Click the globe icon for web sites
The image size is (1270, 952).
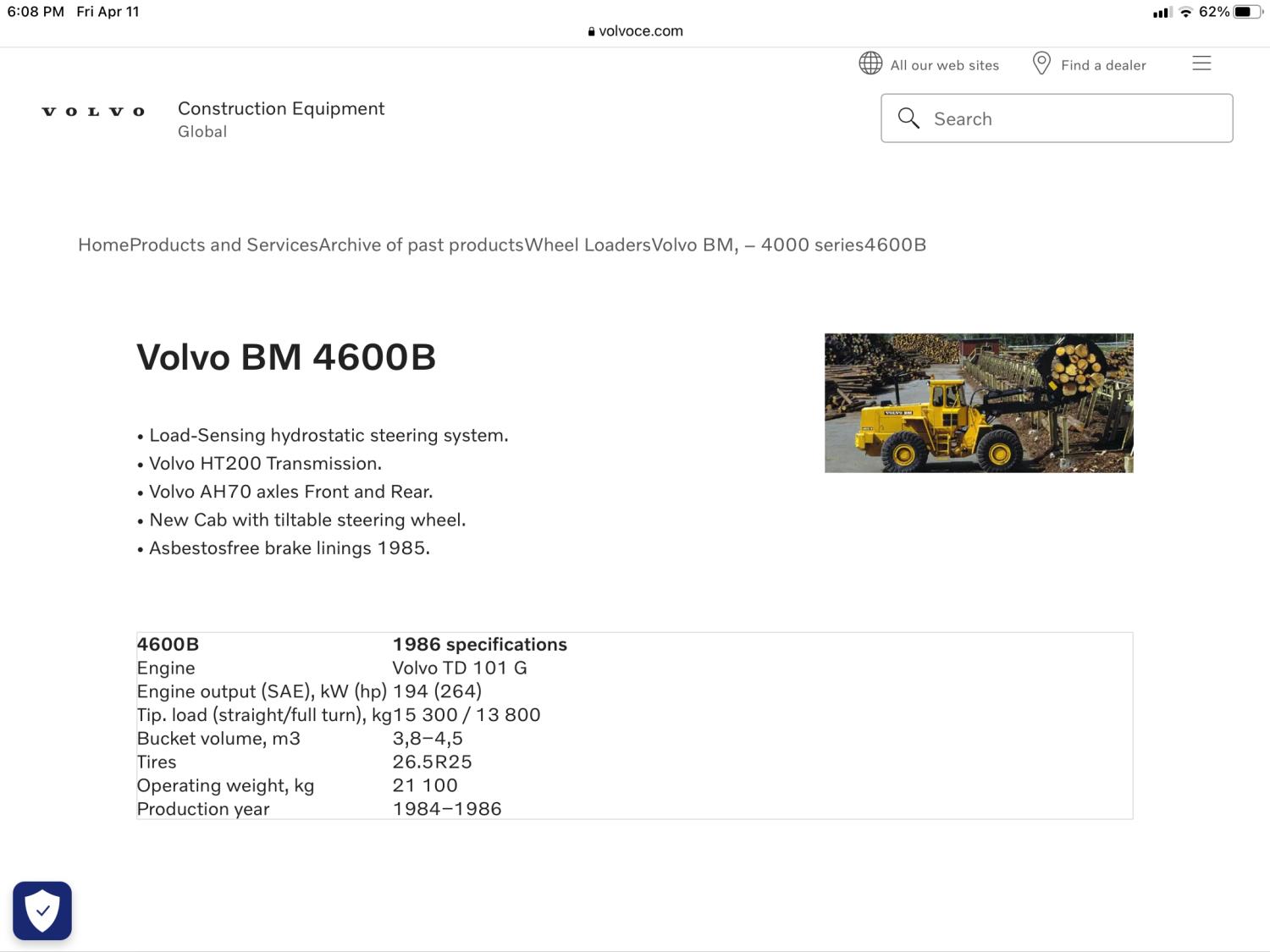(870, 63)
